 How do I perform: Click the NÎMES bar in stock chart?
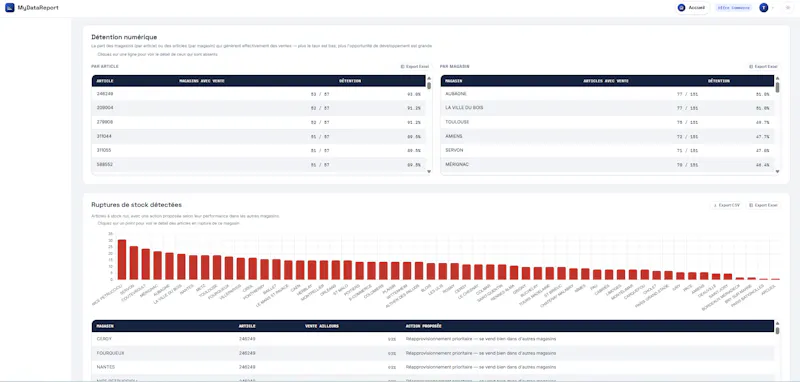(586, 274)
